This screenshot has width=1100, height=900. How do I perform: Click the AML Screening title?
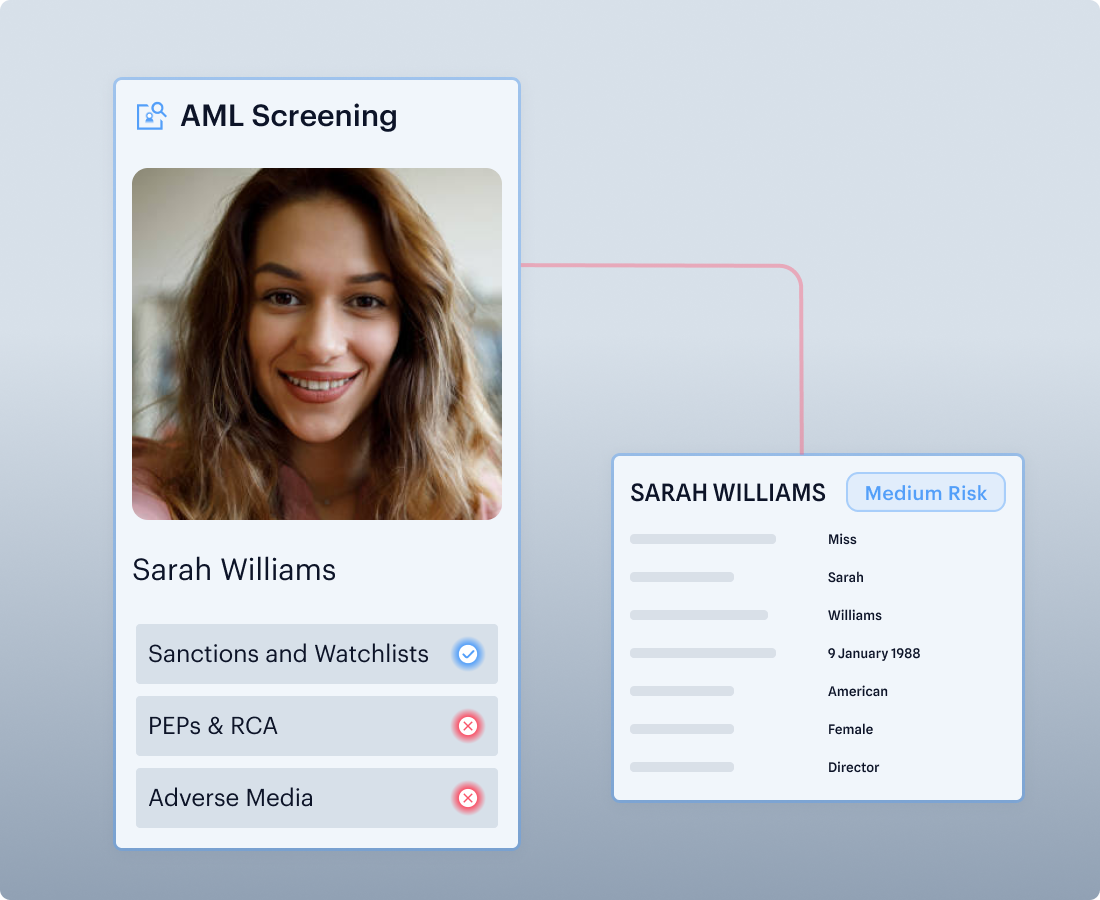click(x=288, y=116)
